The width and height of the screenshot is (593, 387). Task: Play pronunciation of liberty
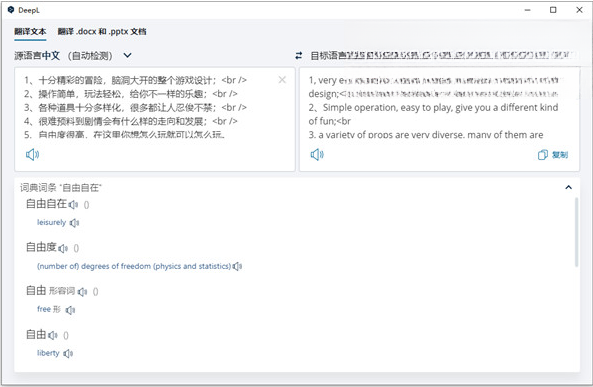point(68,353)
